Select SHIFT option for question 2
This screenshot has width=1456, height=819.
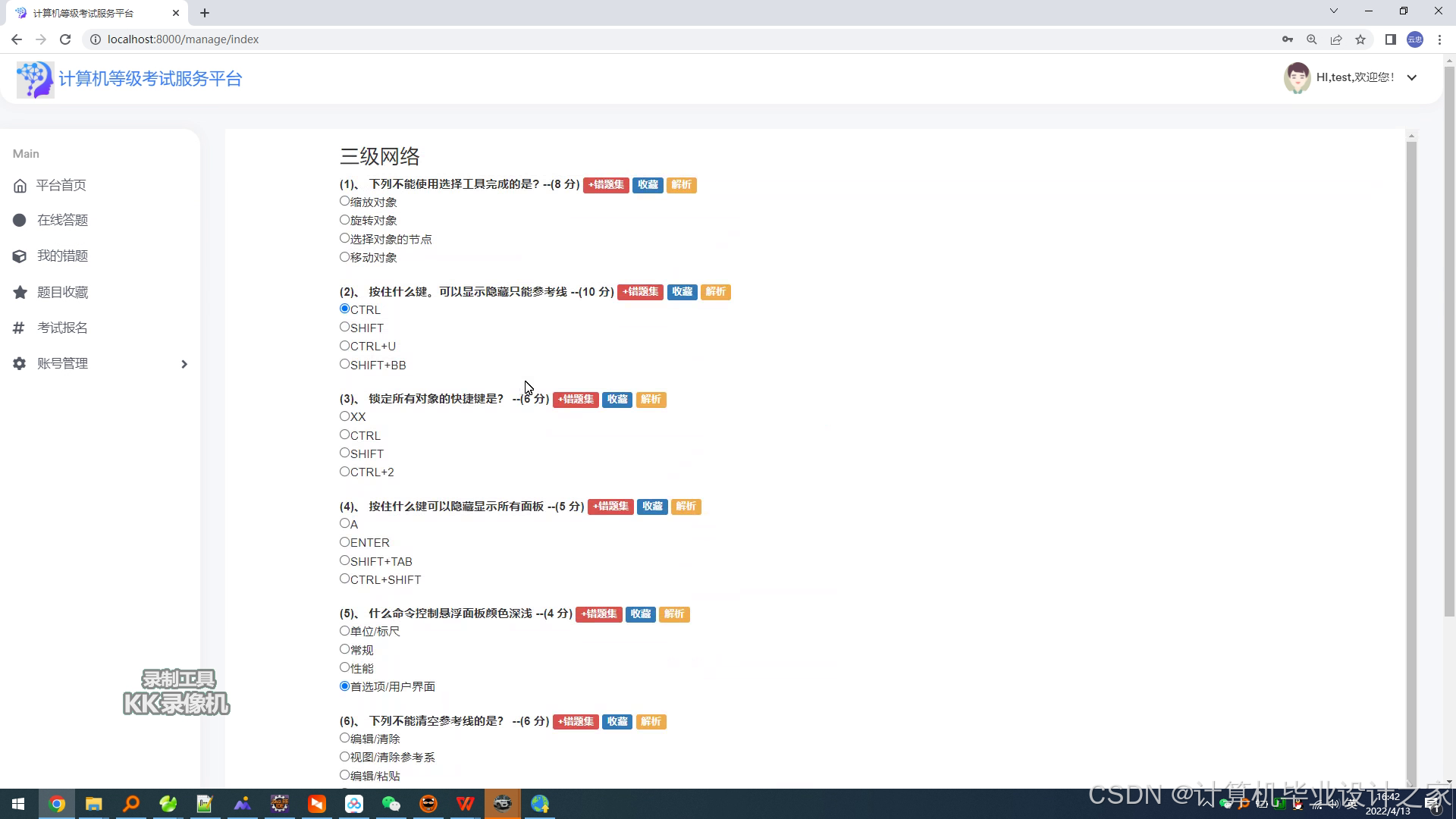pyautogui.click(x=344, y=327)
